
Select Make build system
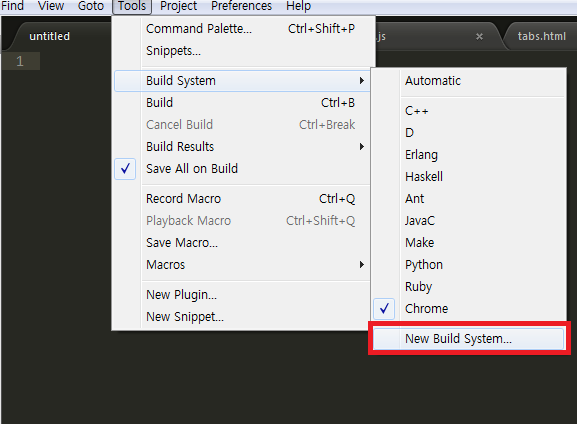(x=468, y=243)
